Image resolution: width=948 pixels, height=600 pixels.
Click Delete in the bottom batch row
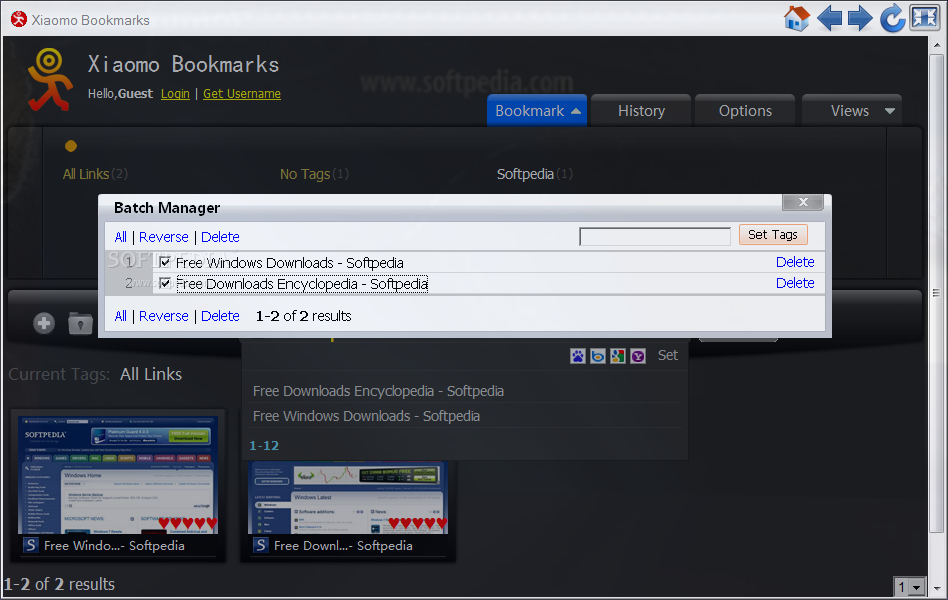[220, 316]
